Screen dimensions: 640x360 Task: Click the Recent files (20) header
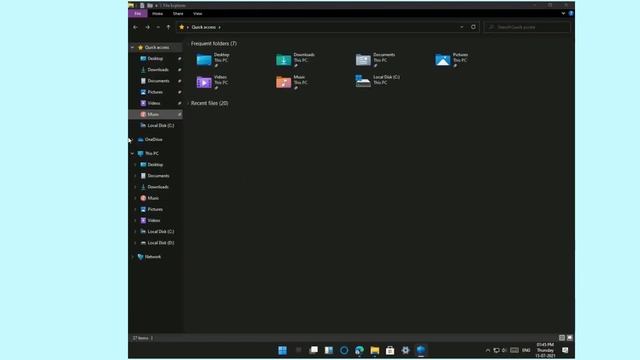(x=209, y=103)
